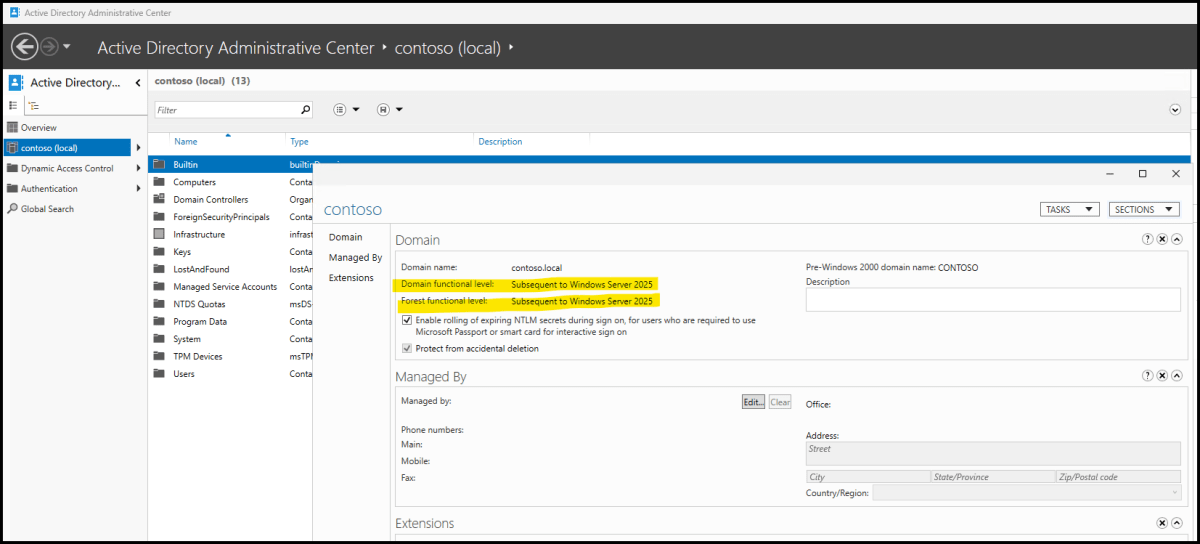Switch navigation pane to list view
The width and height of the screenshot is (1200, 544).
click(13, 105)
